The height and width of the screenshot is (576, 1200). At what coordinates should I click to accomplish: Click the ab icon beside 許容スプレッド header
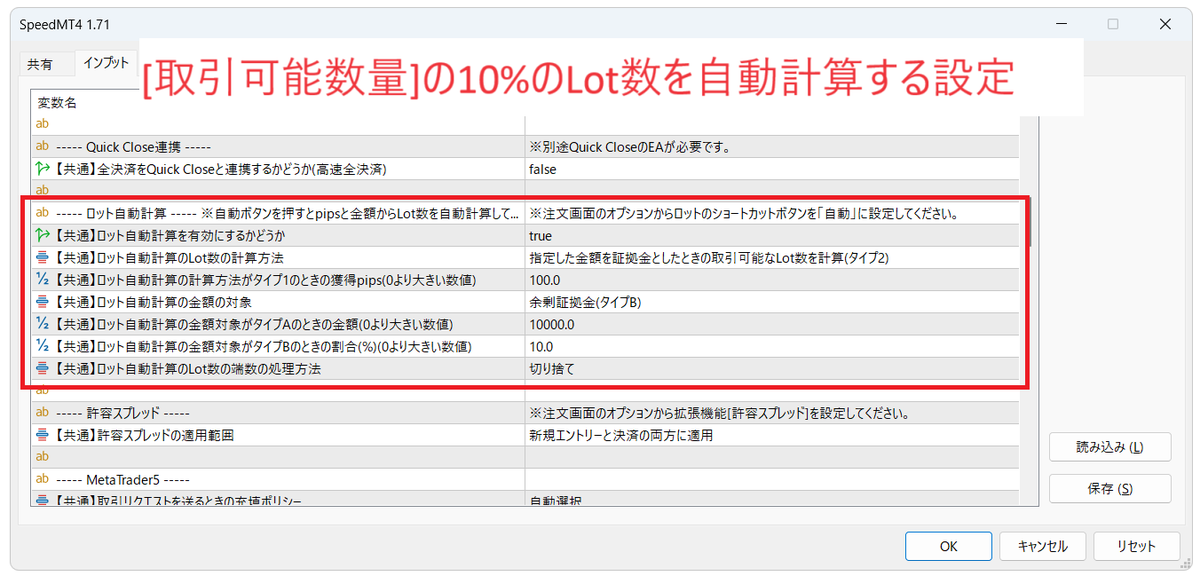tap(42, 412)
